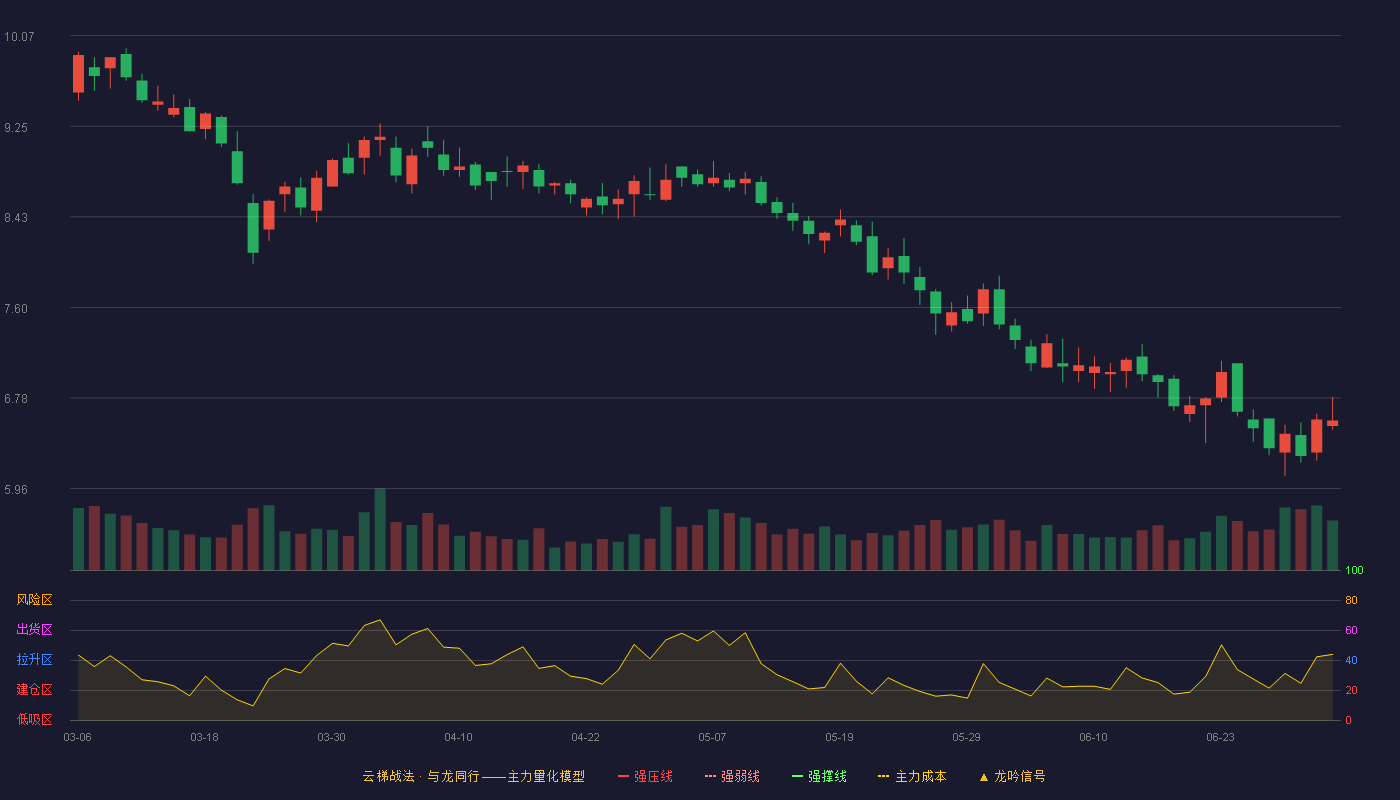Toggle the 强弱线 legend series
This screenshot has height=800, width=1400.
coord(732,776)
